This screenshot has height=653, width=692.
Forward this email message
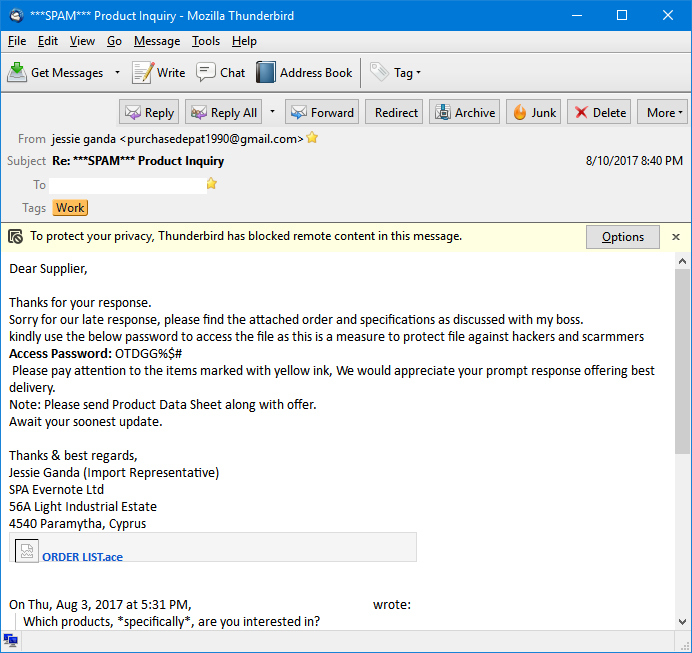[x=321, y=112]
